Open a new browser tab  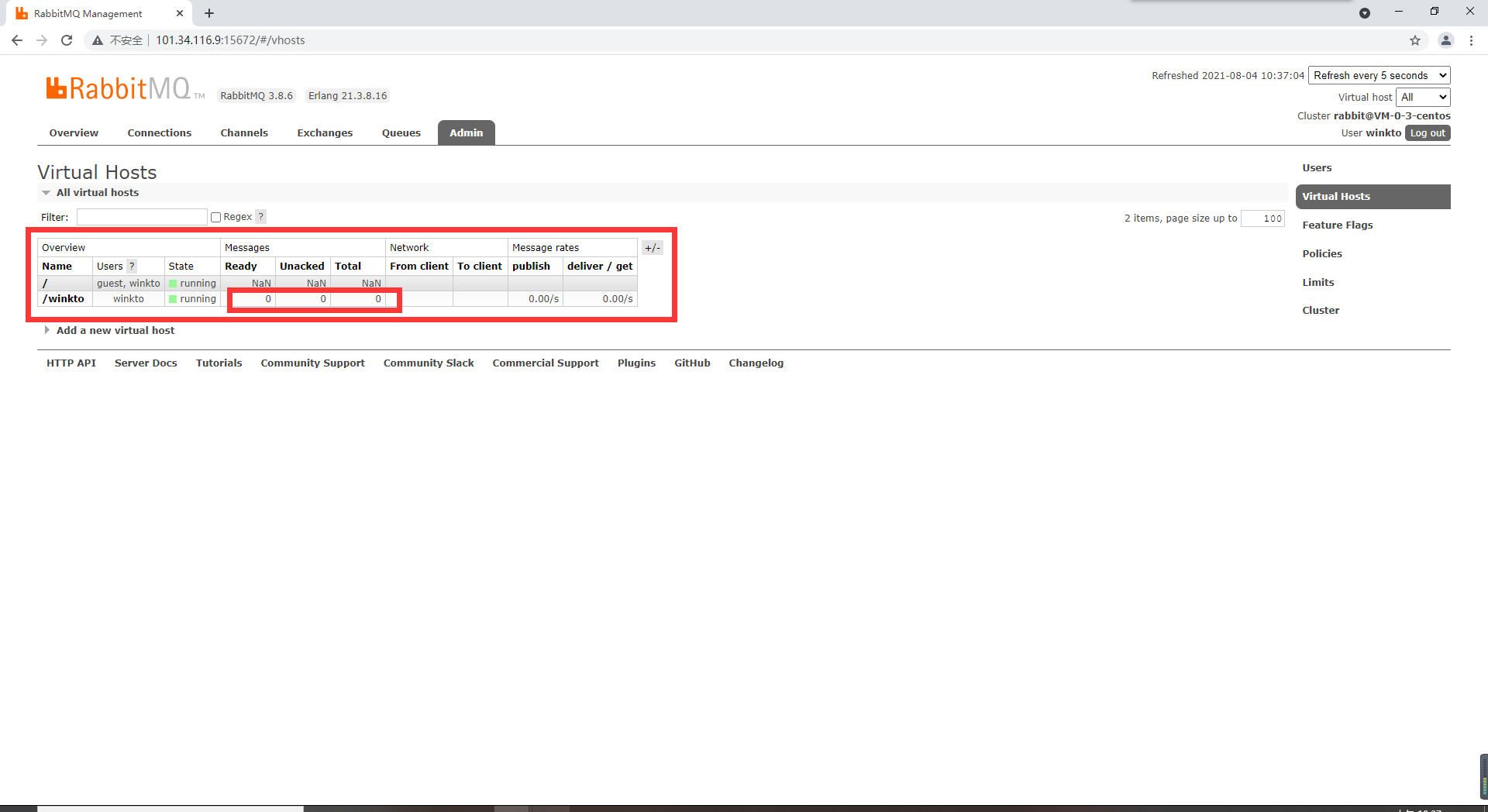pos(209,13)
